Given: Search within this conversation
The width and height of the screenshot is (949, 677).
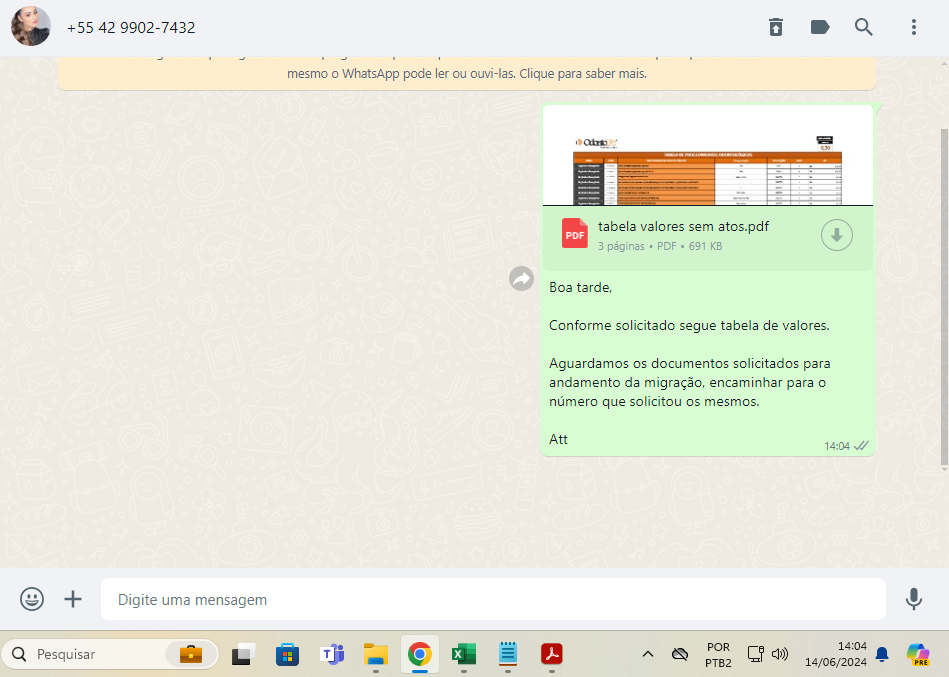Looking at the screenshot, I should click(864, 27).
